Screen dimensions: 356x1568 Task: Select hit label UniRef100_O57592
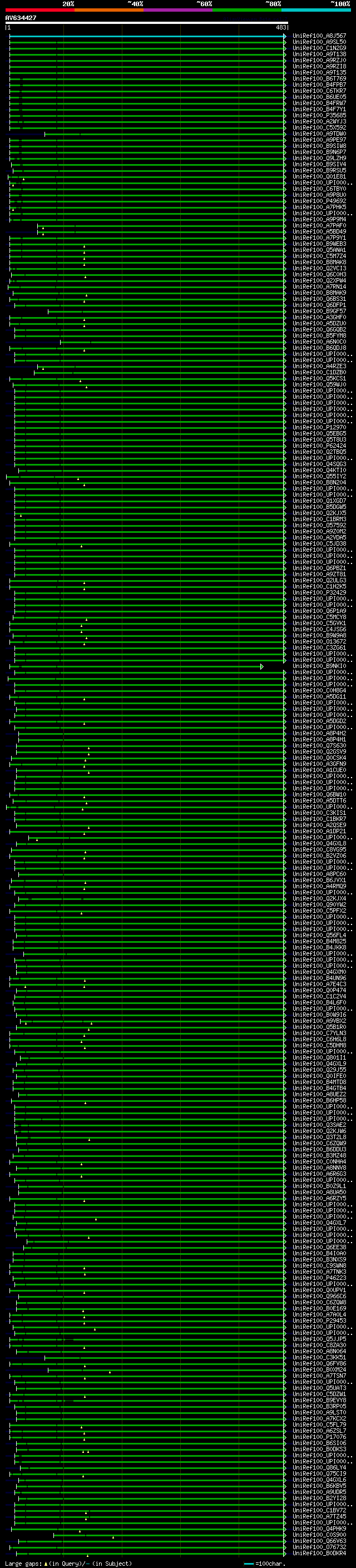coord(319,525)
